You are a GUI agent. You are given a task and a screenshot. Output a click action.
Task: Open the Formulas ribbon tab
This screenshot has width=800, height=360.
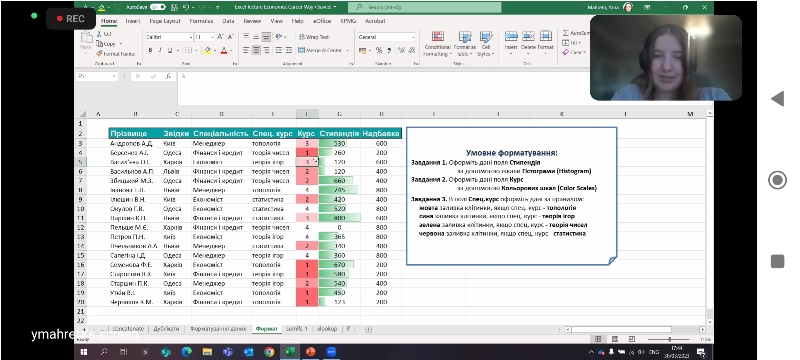click(201, 21)
